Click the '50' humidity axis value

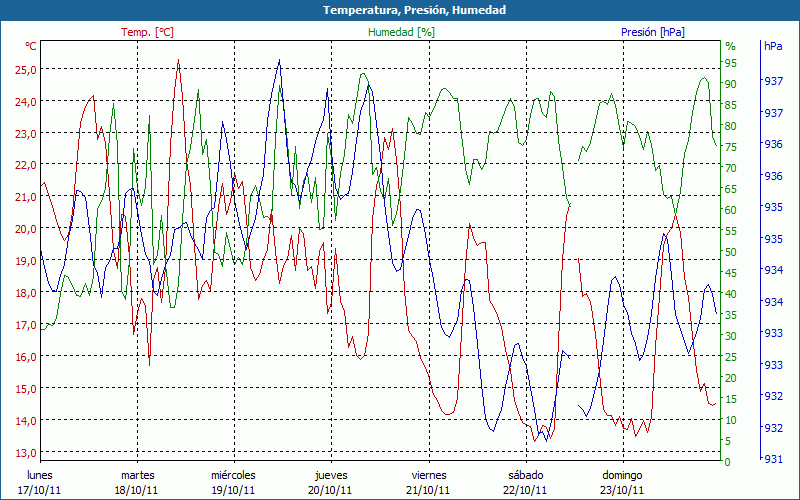(730, 252)
